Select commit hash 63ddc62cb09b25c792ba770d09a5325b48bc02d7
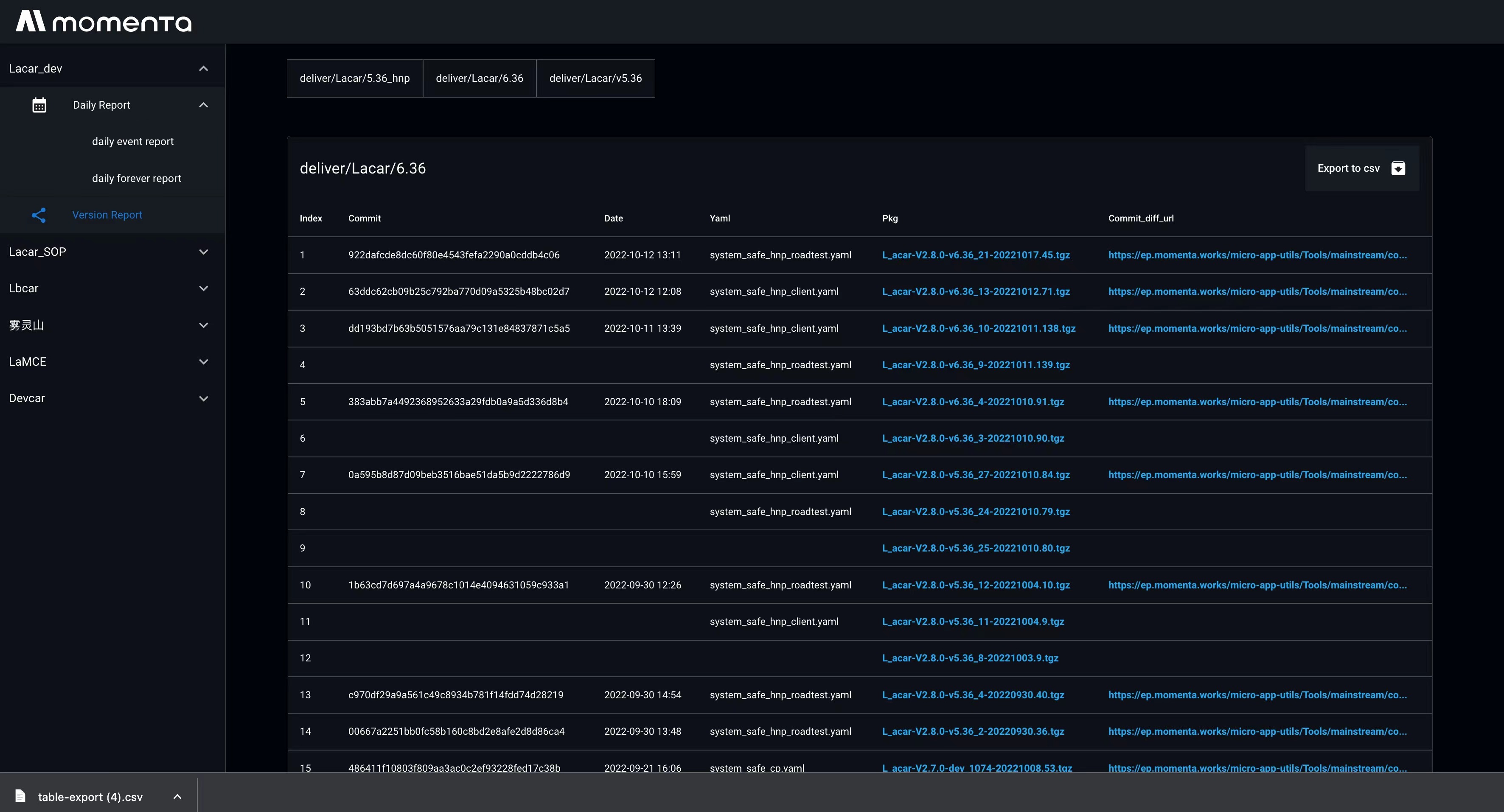 click(x=458, y=291)
